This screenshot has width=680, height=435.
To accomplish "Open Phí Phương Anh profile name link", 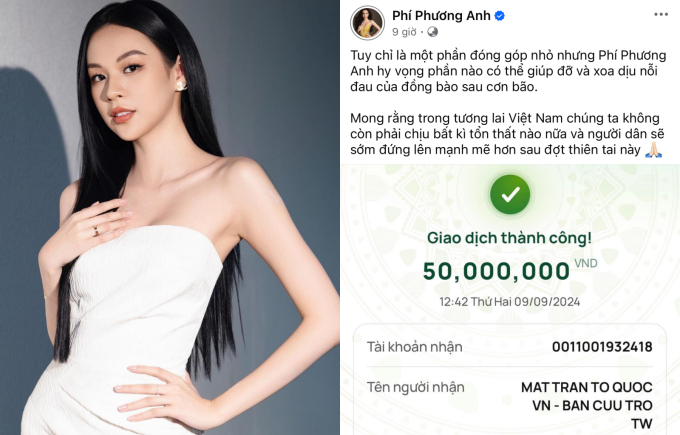I will tap(441, 16).
